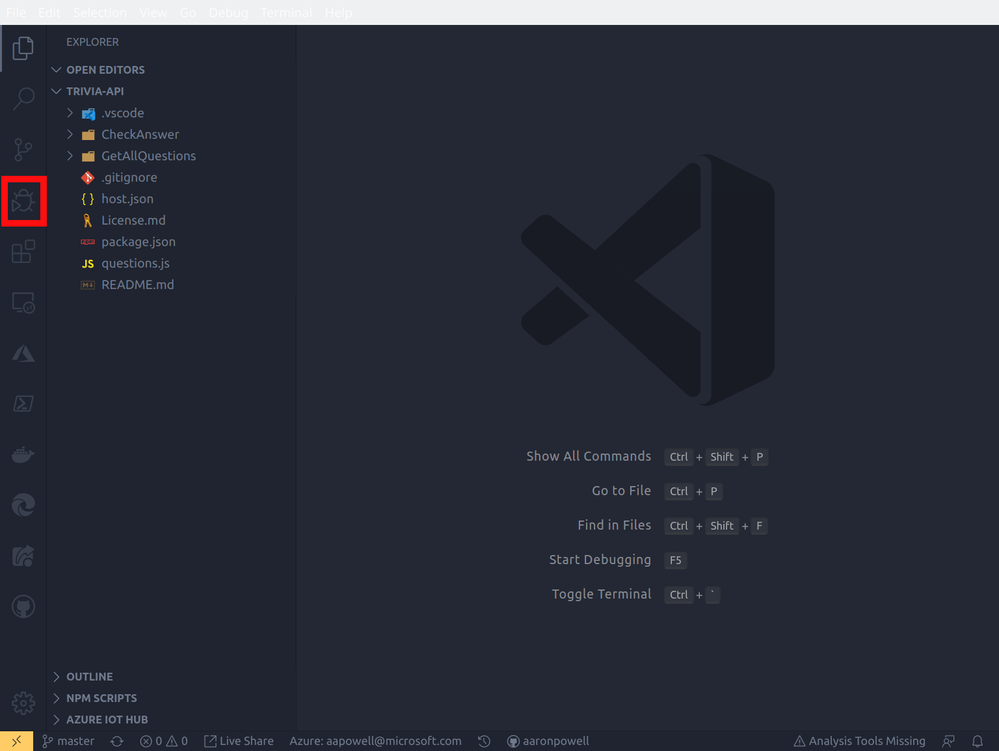Open the Debug menu
999x751 pixels.
coord(229,12)
